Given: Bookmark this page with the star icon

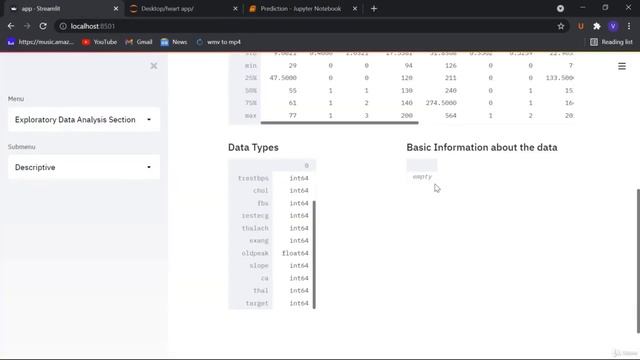Looking at the screenshot, I should click(x=561, y=26).
